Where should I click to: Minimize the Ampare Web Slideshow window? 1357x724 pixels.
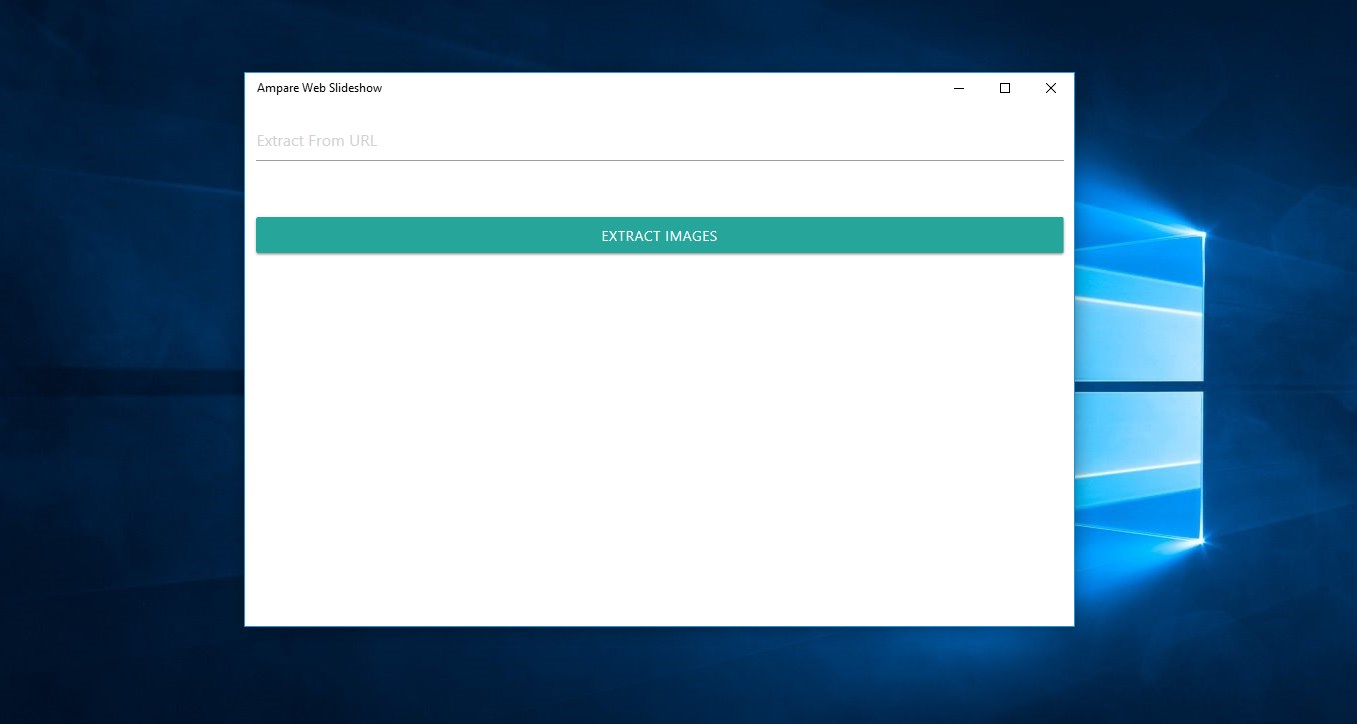[x=959, y=88]
